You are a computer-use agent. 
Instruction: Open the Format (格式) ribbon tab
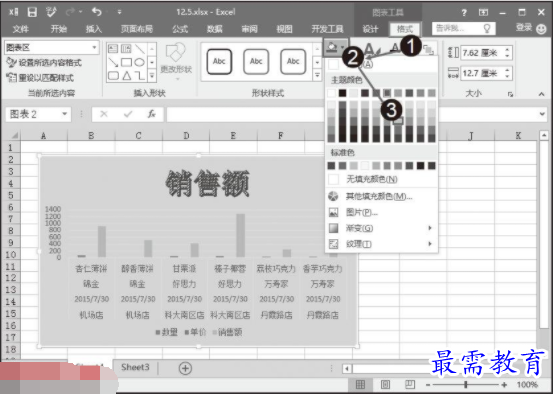tap(405, 29)
